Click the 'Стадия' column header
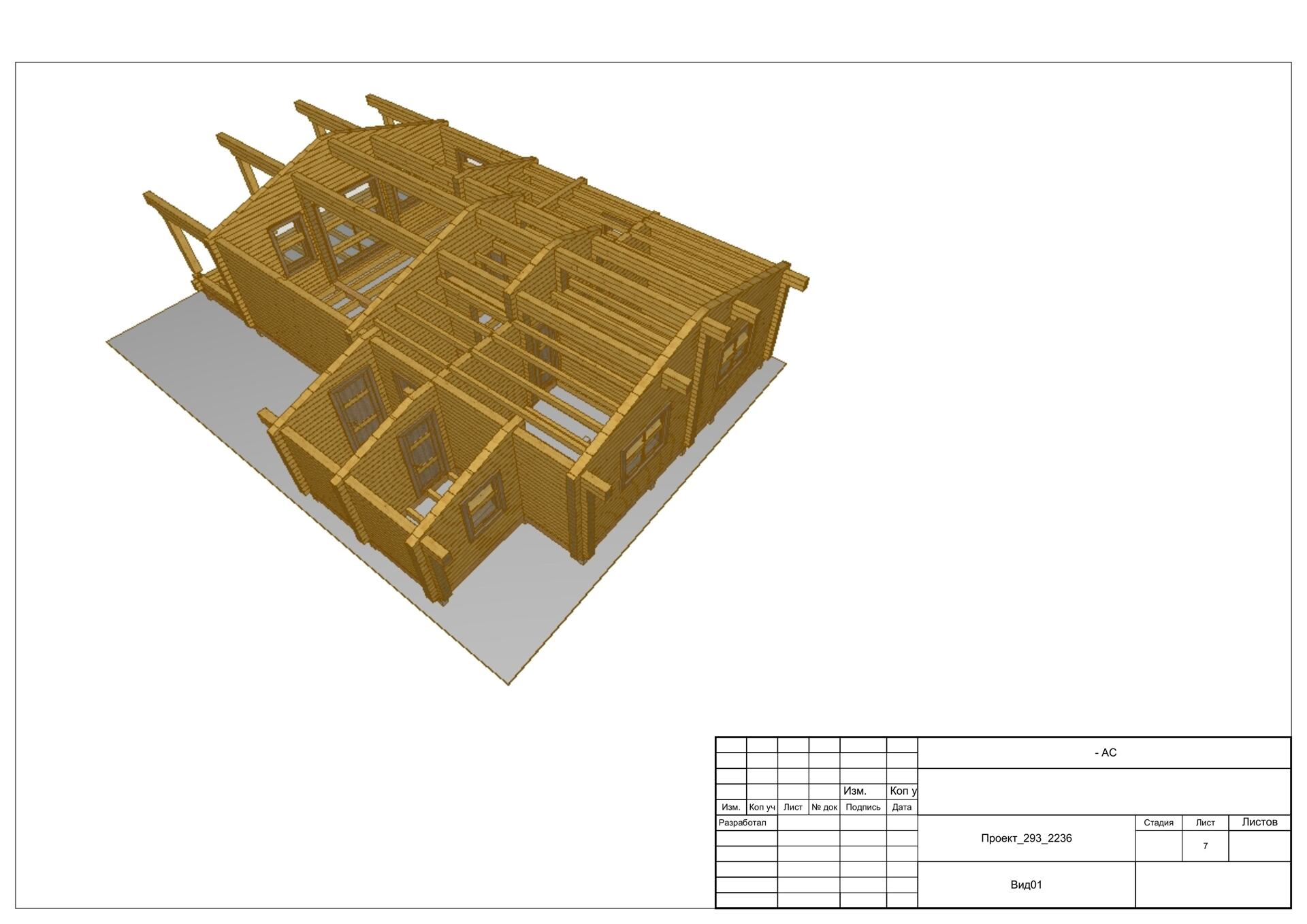 [1158, 823]
